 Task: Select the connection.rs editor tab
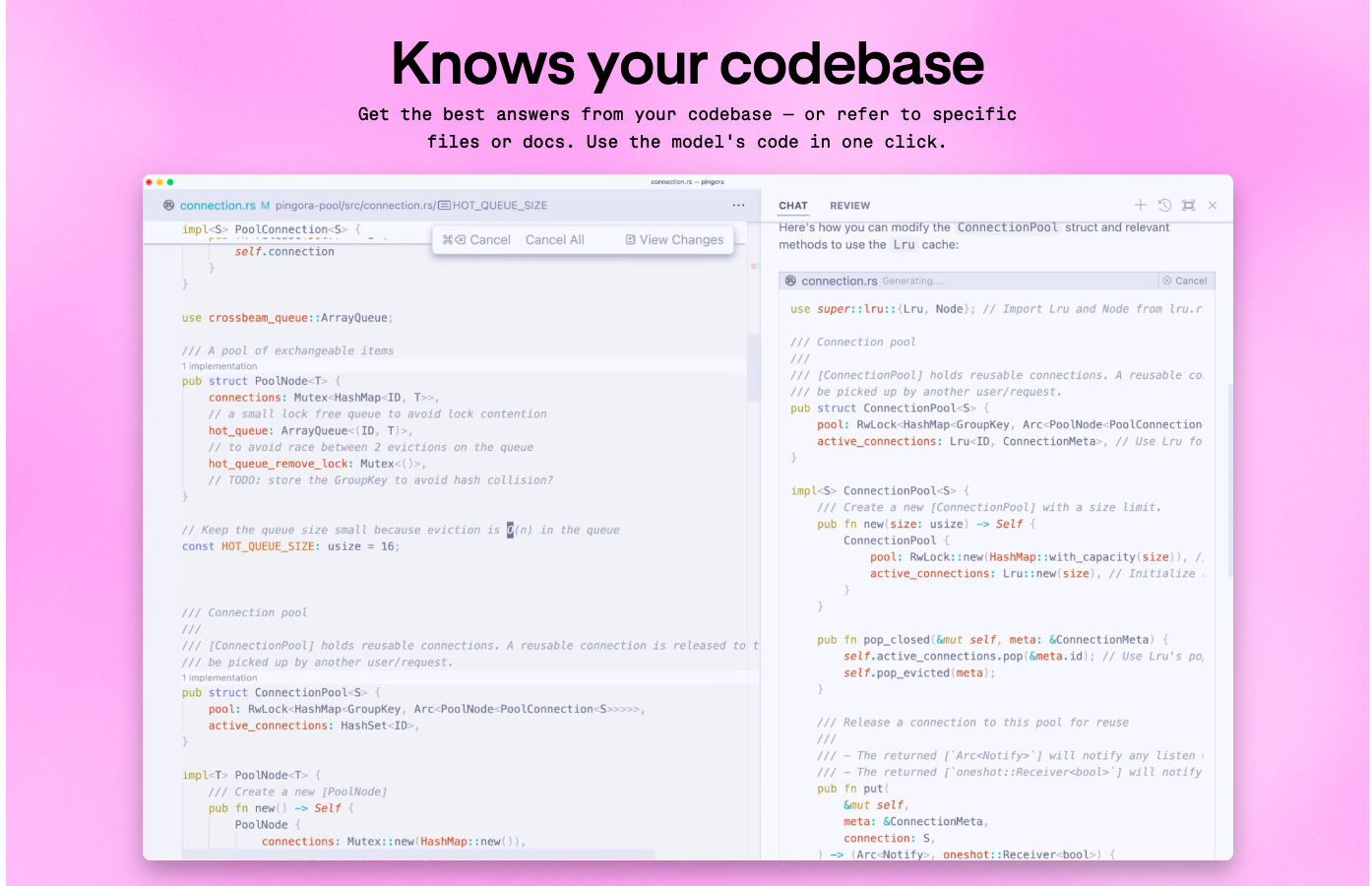(x=218, y=205)
